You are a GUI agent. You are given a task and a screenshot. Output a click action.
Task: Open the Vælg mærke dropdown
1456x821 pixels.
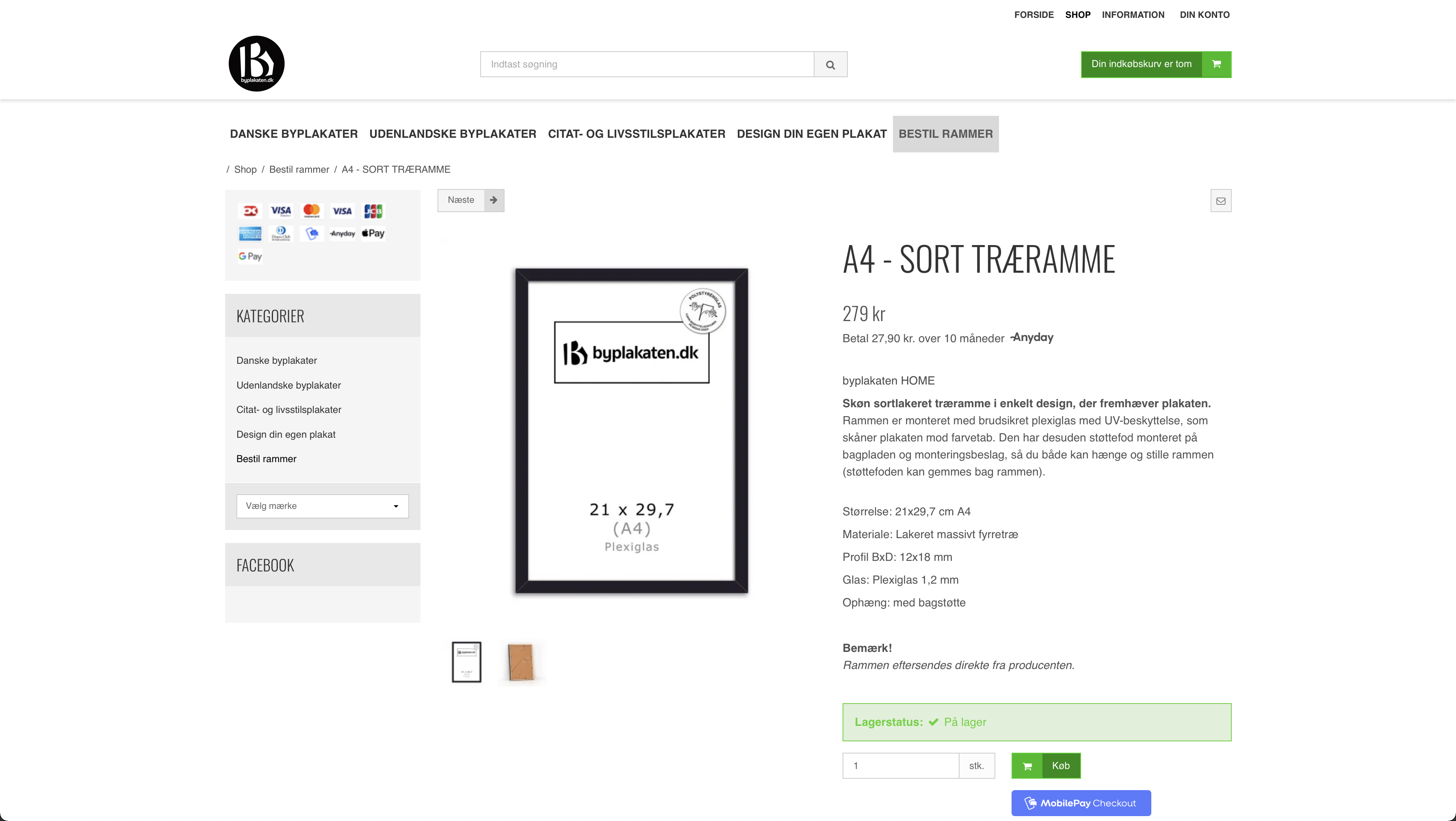tap(322, 506)
